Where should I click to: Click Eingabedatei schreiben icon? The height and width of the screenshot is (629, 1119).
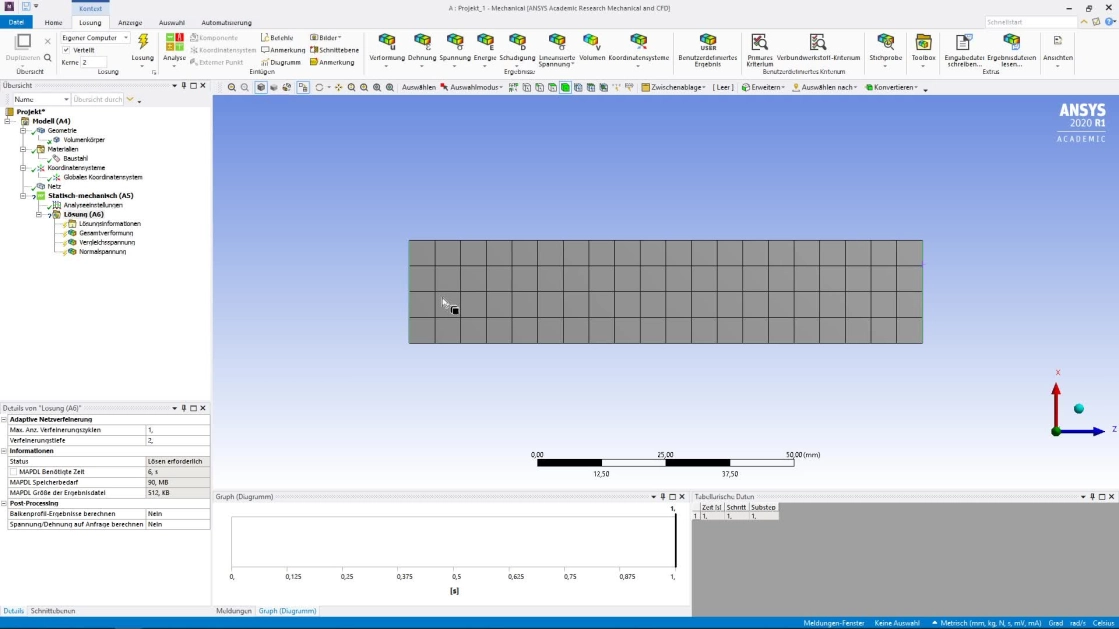click(963, 42)
